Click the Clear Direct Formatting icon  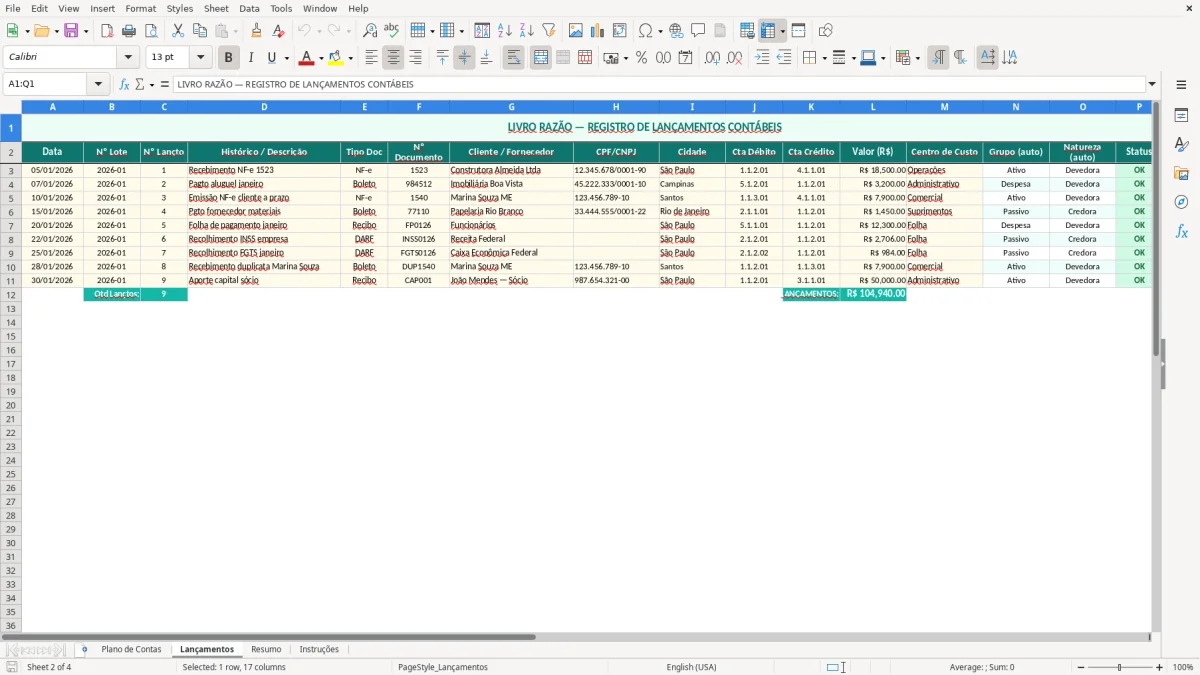(x=277, y=31)
